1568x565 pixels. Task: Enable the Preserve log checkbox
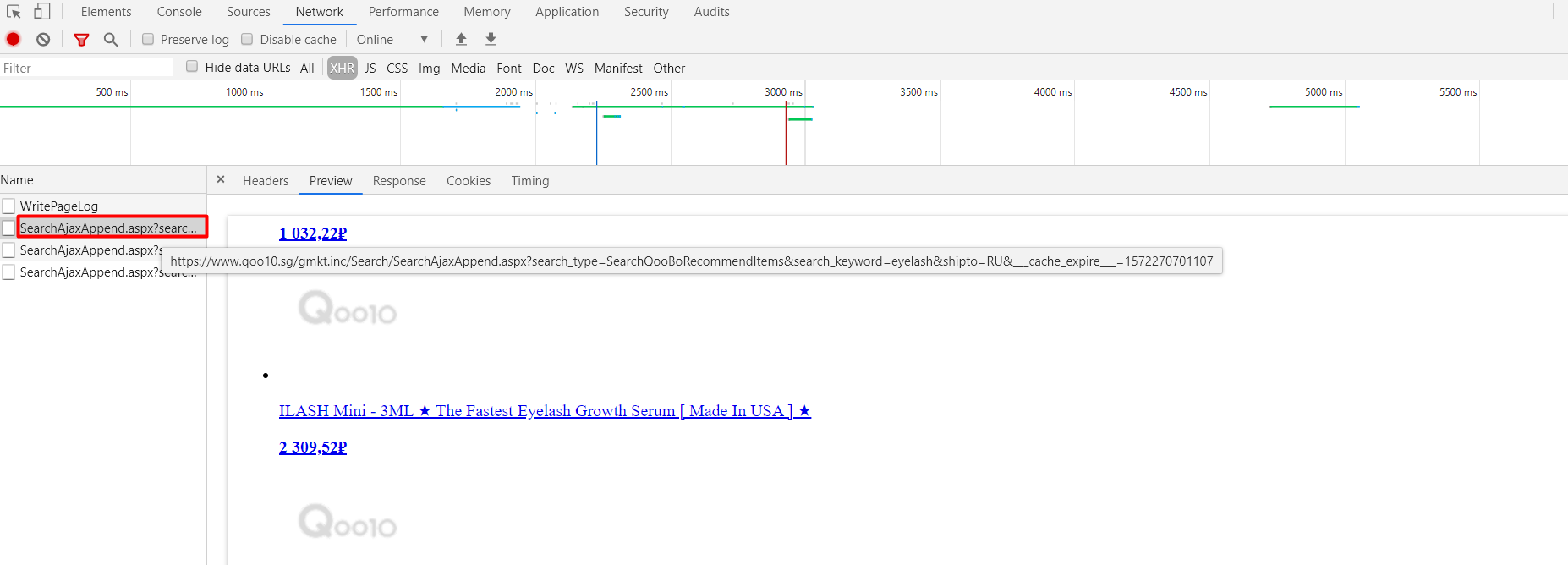tap(148, 39)
